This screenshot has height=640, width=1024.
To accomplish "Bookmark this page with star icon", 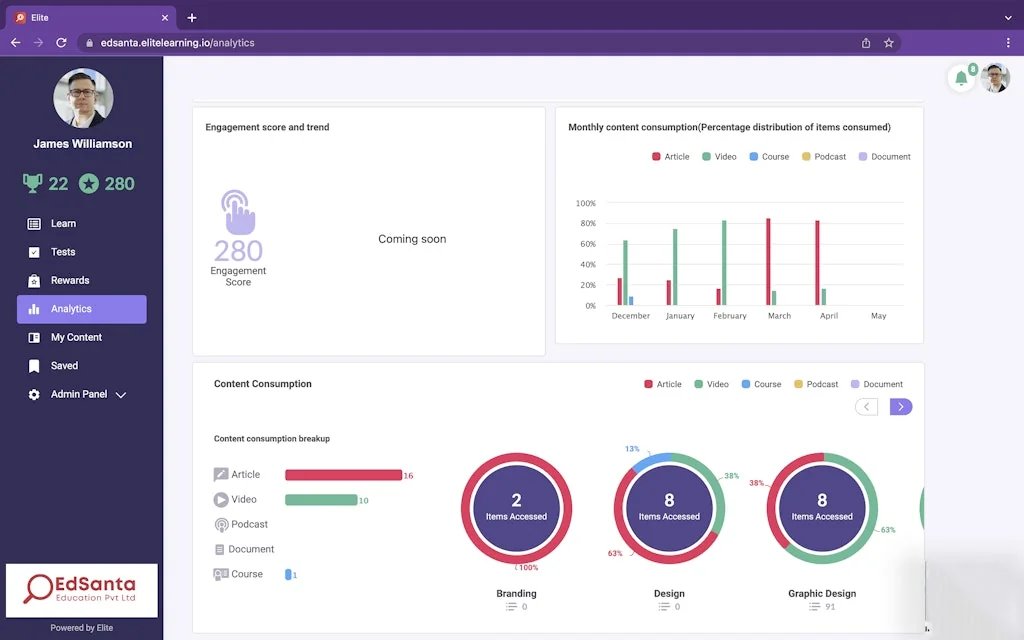I will click(x=888, y=43).
